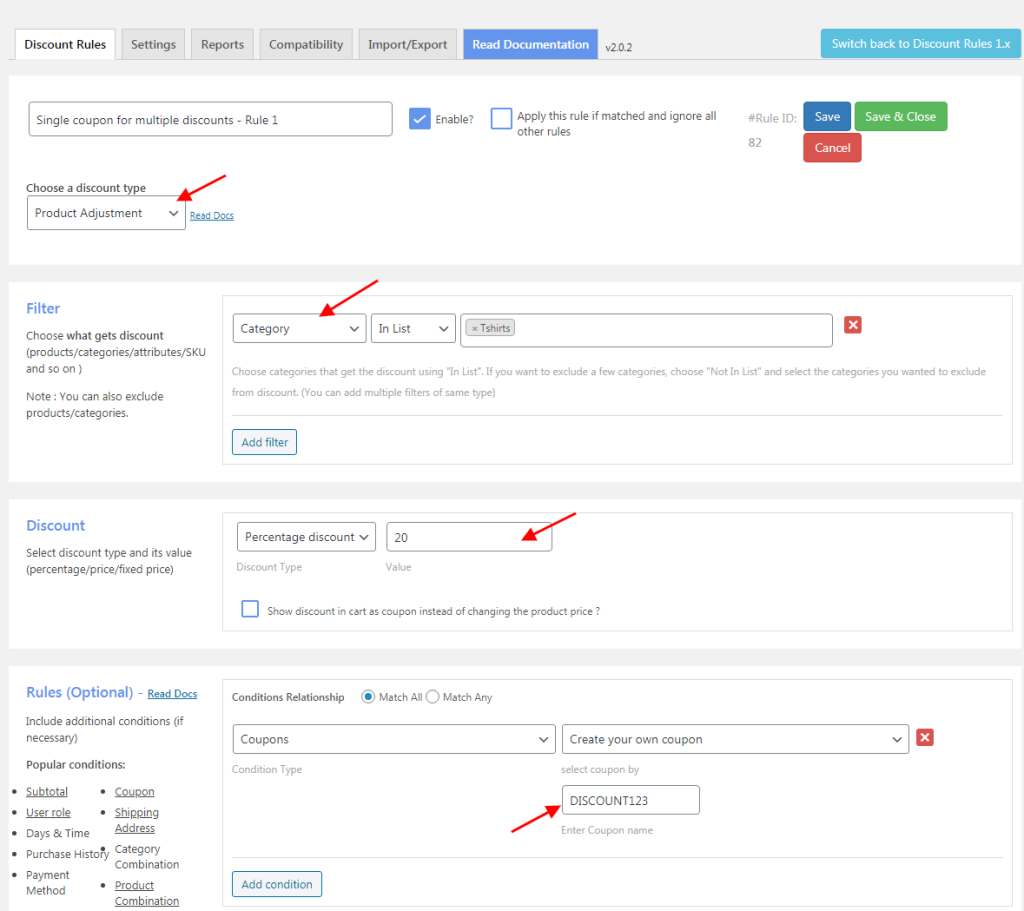Select the Match Any radio button

coord(433,697)
